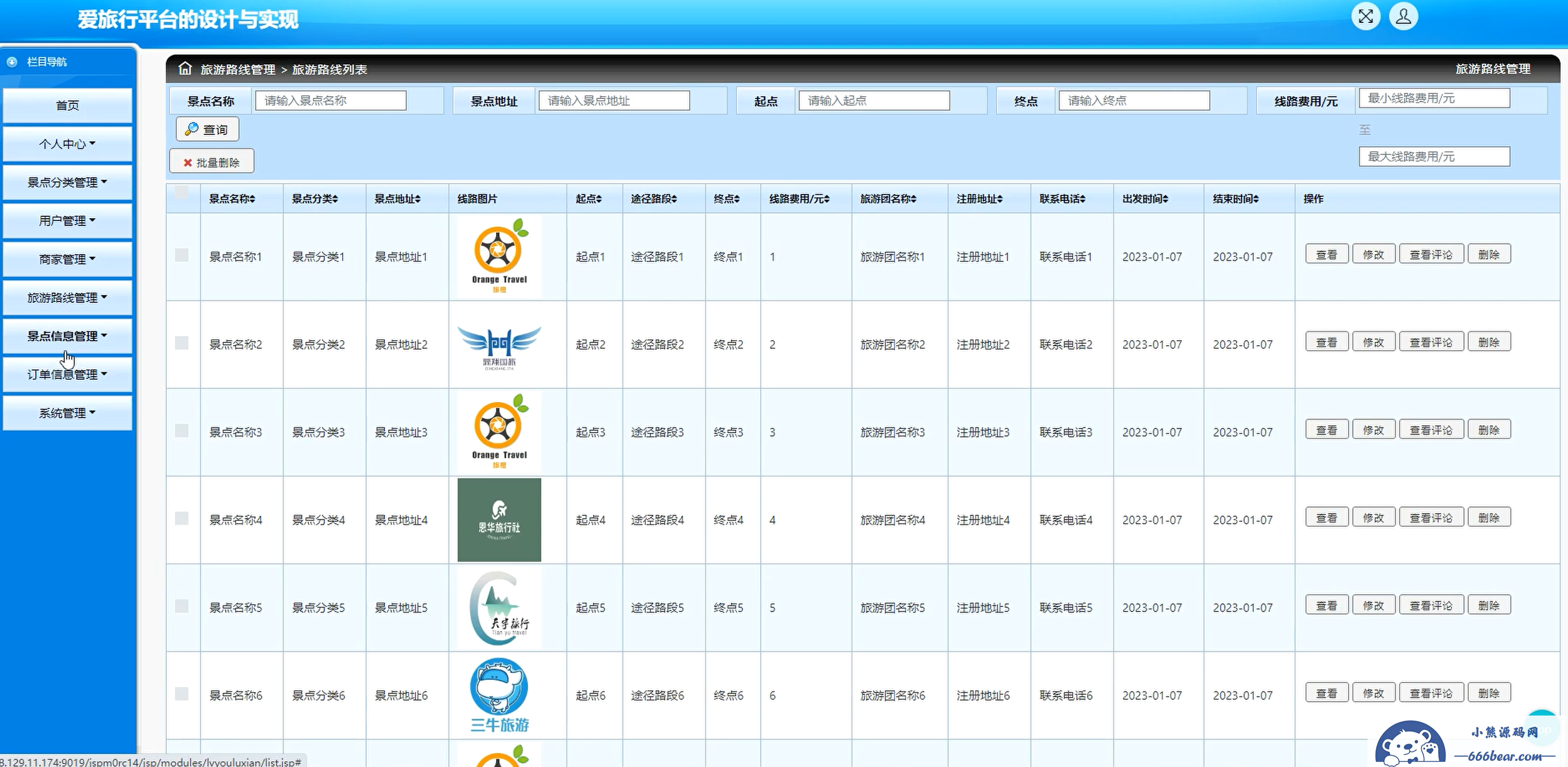Expand the 旅游路线管理 sidebar menu
This screenshot has width=1568, height=767.
pos(67,298)
